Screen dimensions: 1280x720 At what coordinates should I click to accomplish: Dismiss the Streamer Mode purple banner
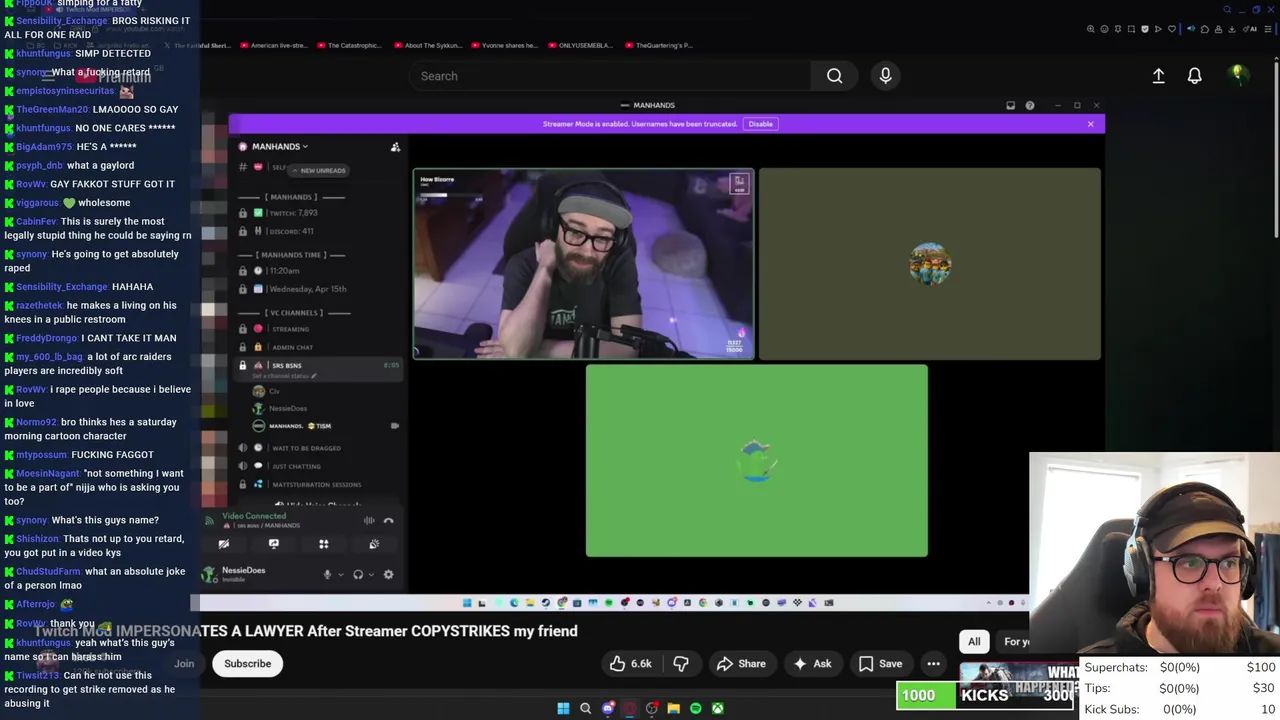tap(1090, 124)
